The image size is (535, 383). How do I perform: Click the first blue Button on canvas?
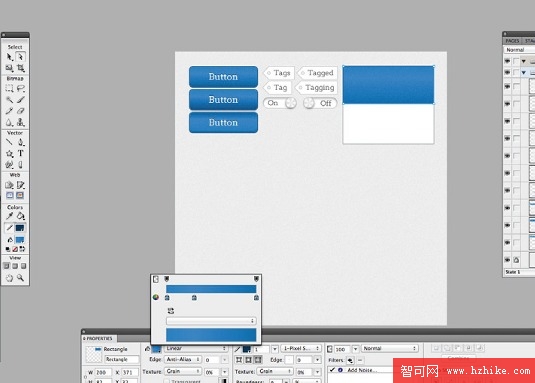(223, 77)
